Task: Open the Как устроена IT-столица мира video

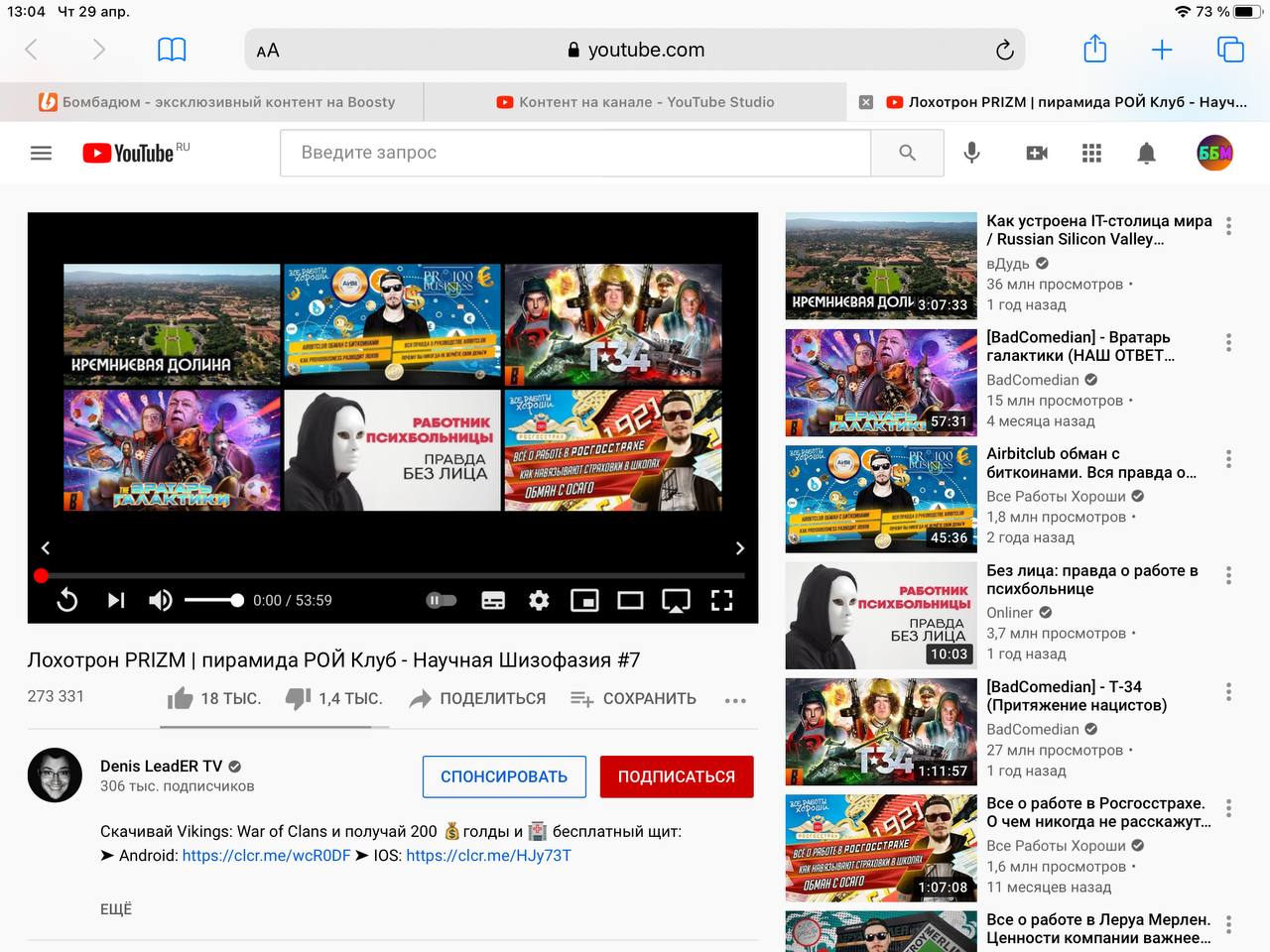Action: coord(1098,230)
